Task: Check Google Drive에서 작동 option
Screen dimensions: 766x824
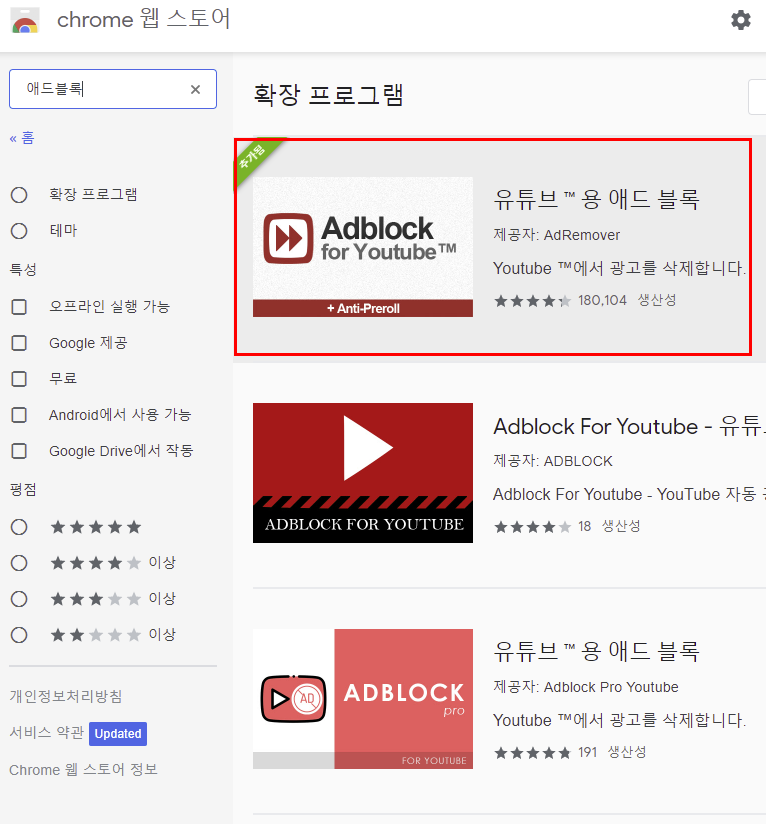Action: pos(19,451)
